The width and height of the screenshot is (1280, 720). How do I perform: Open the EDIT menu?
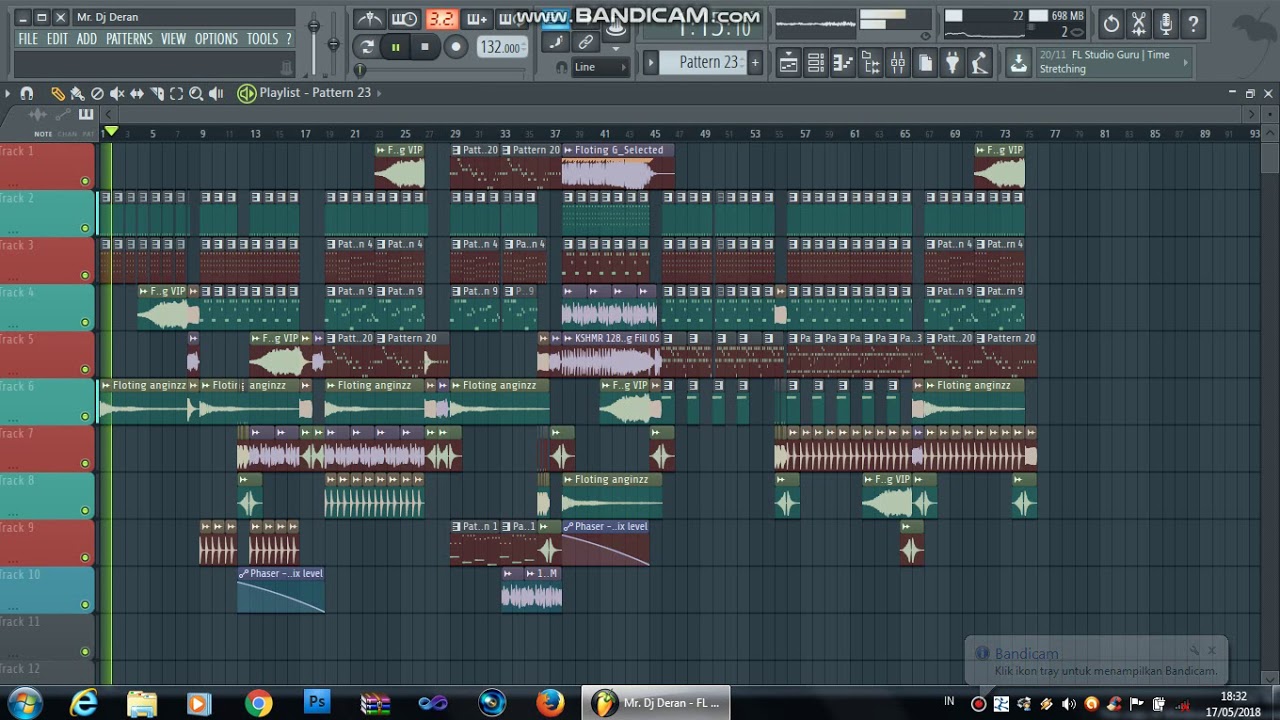tap(57, 39)
